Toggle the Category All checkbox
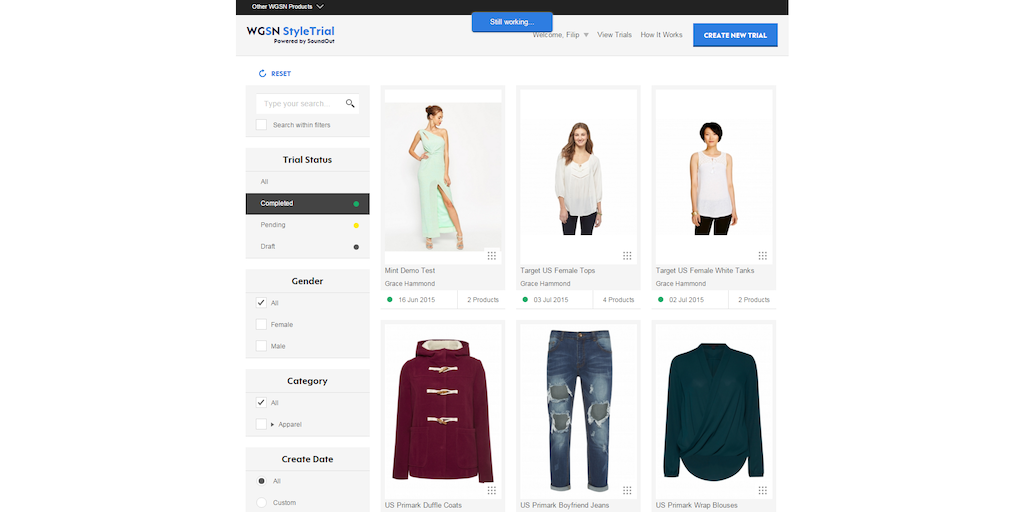1024x512 pixels. 261,403
